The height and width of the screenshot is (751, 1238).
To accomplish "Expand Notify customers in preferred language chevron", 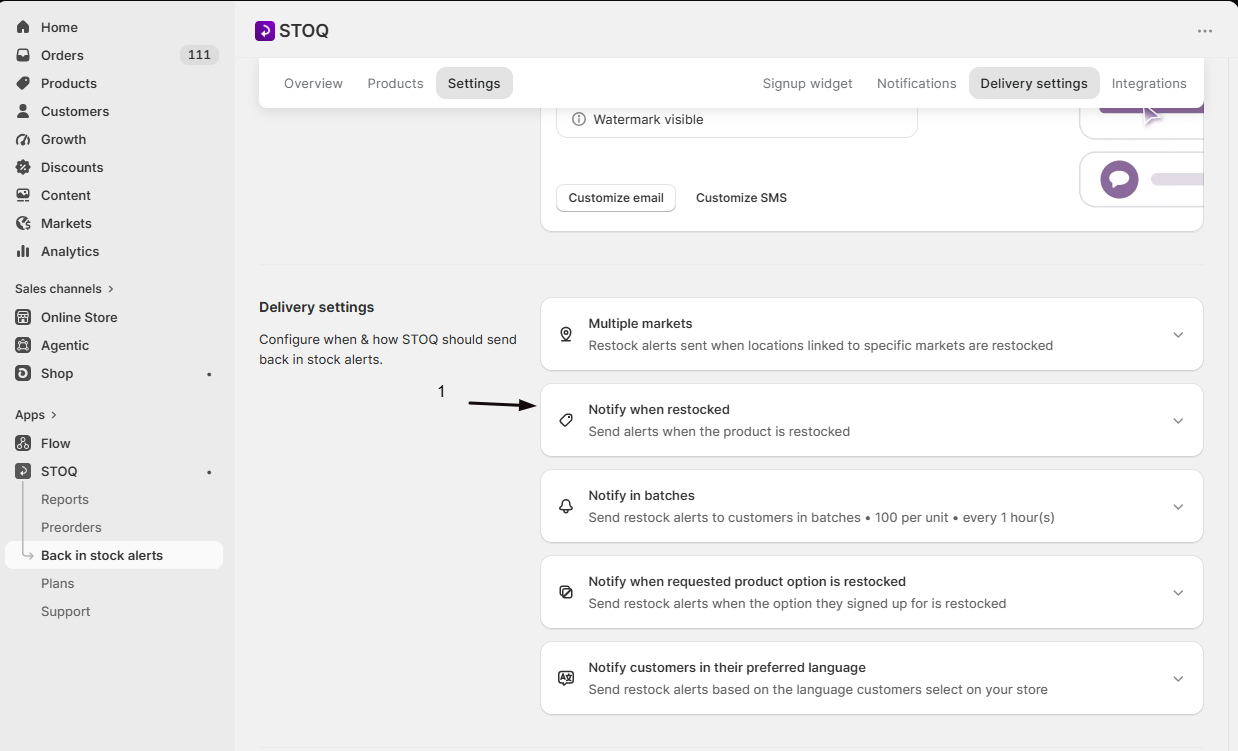I will pos(1178,679).
